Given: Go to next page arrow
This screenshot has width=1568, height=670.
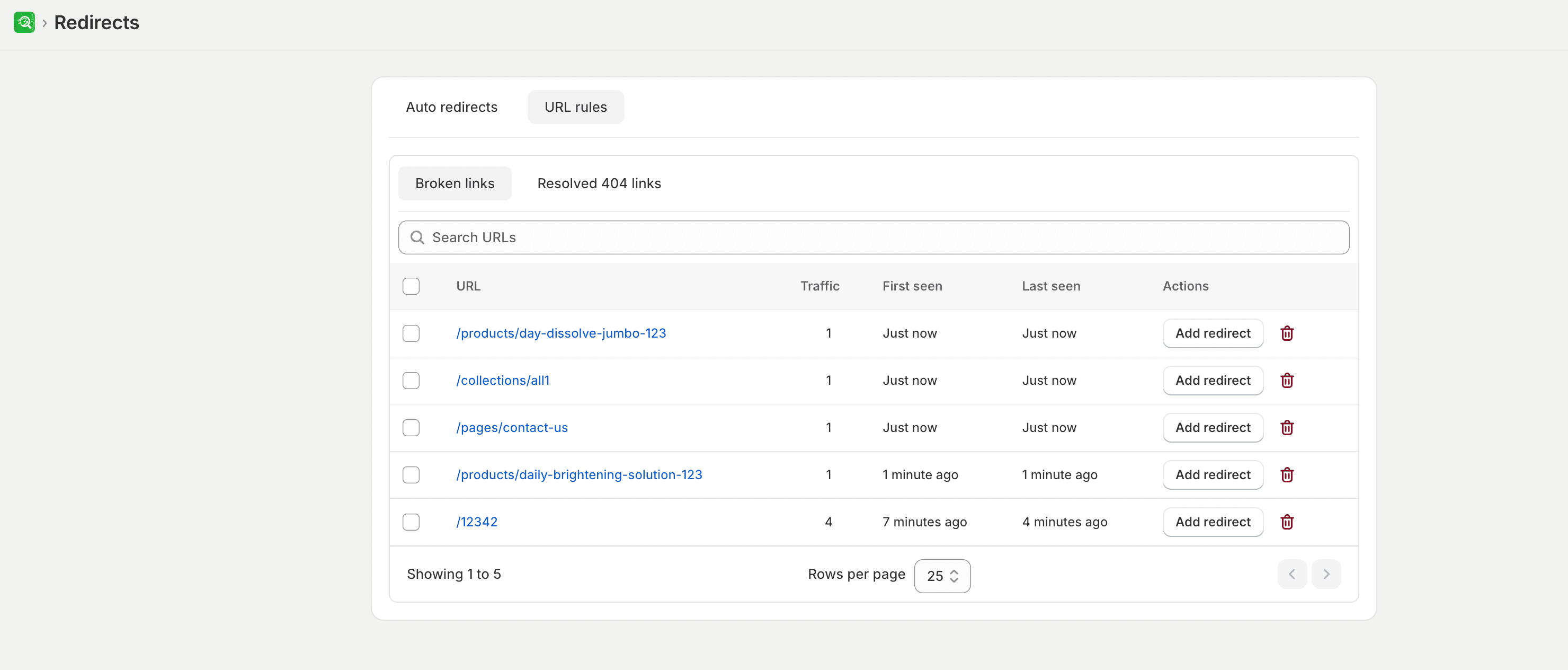Looking at the screenshot, I should (1326, 574).
